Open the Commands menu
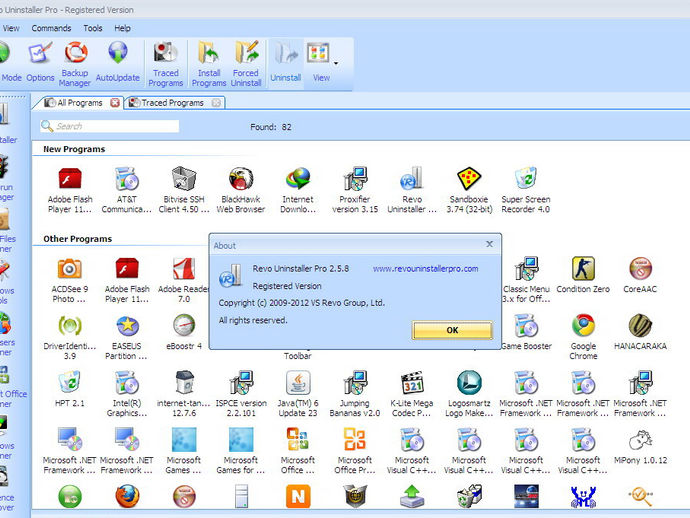Screen dimensions: 690x518 click(x=51, y=28)
